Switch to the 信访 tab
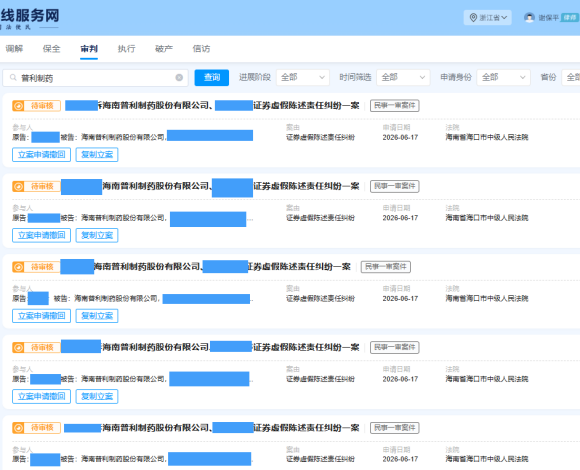 point(201,49)
